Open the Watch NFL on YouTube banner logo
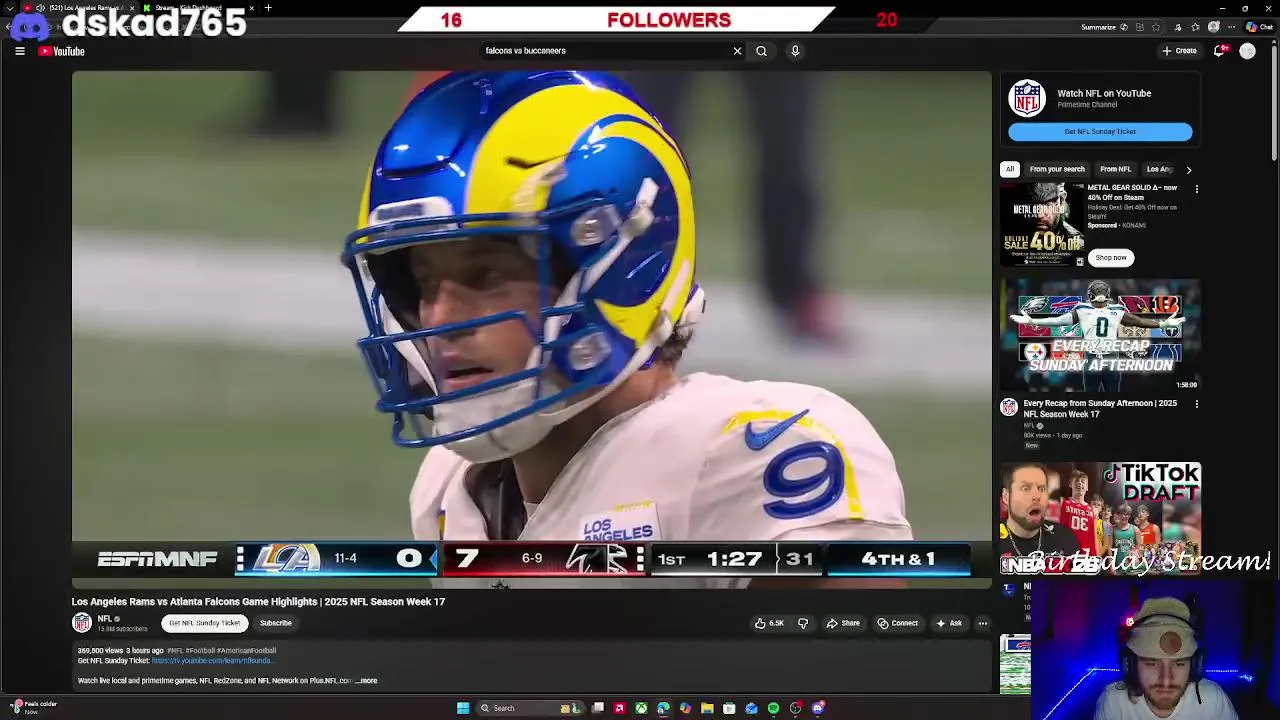 pos(1027,99)
